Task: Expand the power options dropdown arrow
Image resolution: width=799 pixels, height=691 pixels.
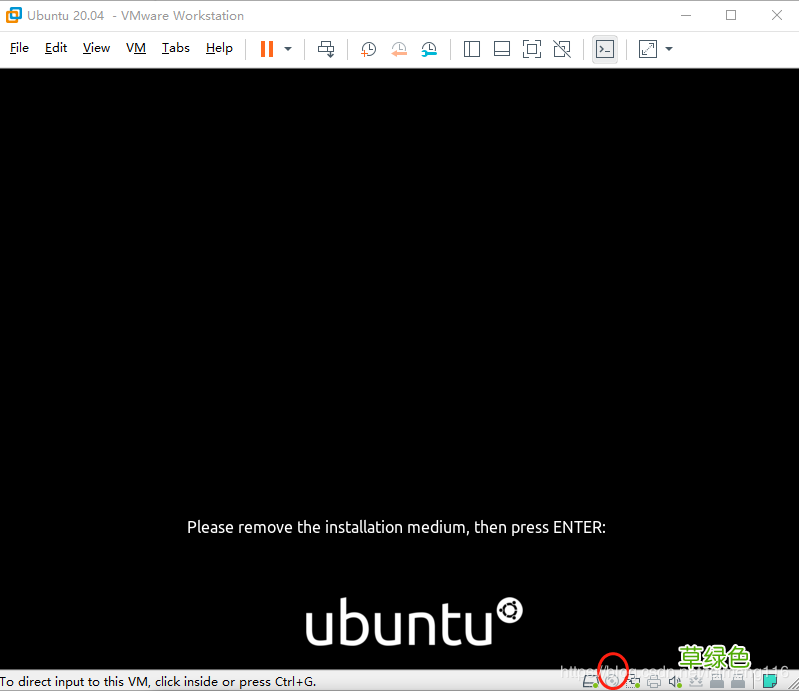Action: (288, 49)
